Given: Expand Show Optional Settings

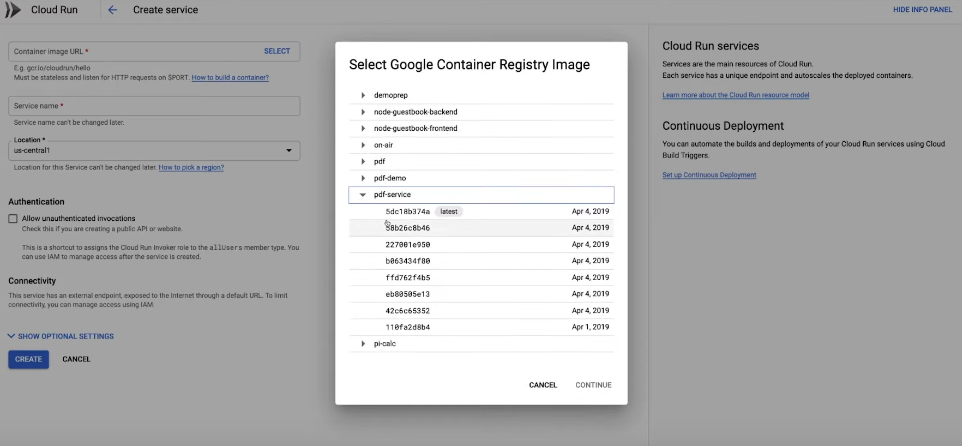Looking at the screenshot, I should (x=61, y=336).
